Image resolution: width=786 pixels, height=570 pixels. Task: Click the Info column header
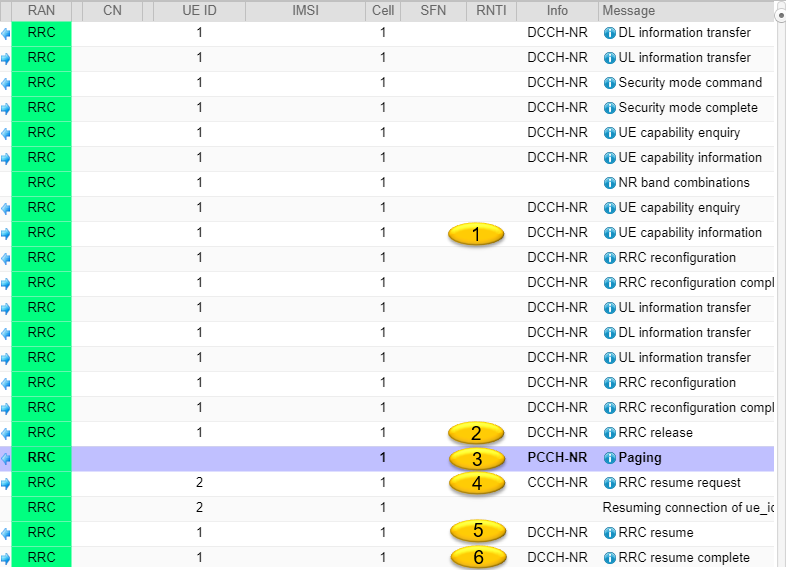(557, 11)
